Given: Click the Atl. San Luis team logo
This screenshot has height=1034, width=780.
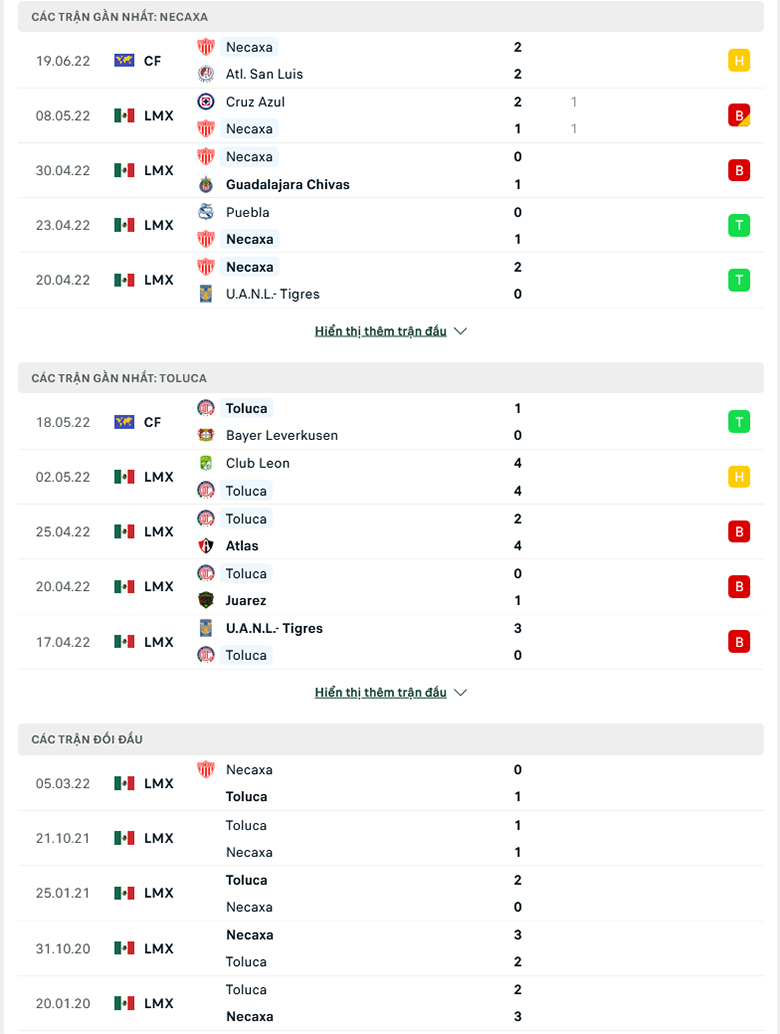Looking at the screenshot, I should pyautogui.click(x=206, y=74).
